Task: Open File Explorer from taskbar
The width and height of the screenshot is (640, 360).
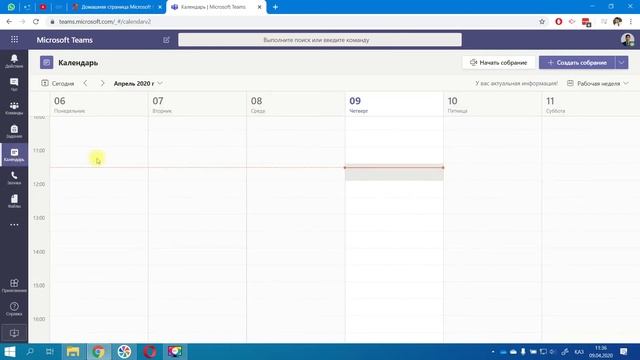Action: click(73, 351)
